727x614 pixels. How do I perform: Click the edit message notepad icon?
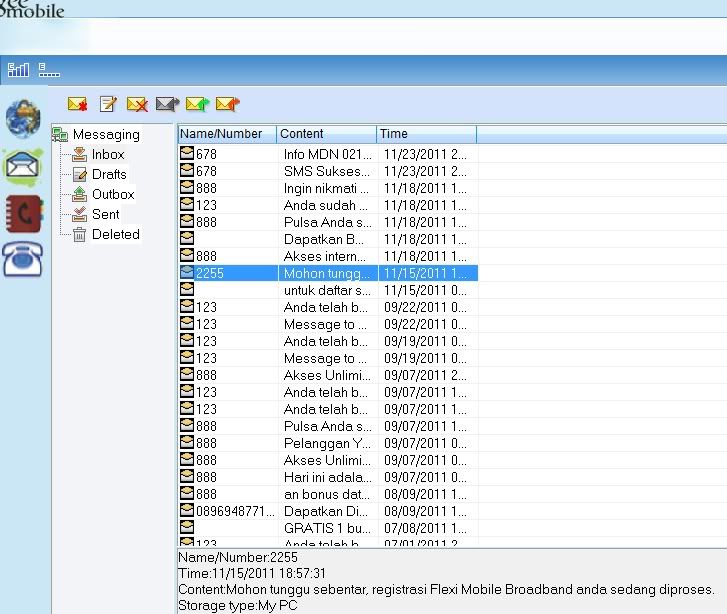point(108,104)
